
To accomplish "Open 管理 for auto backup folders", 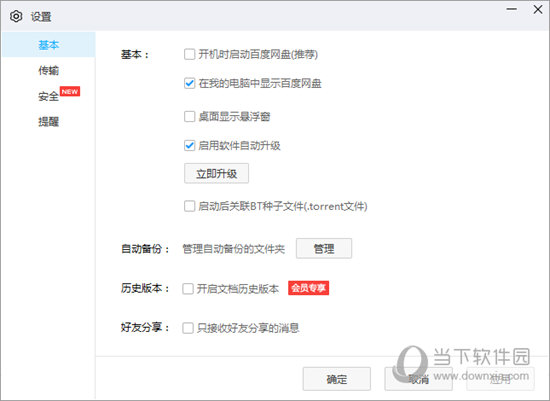I will 324,248.
